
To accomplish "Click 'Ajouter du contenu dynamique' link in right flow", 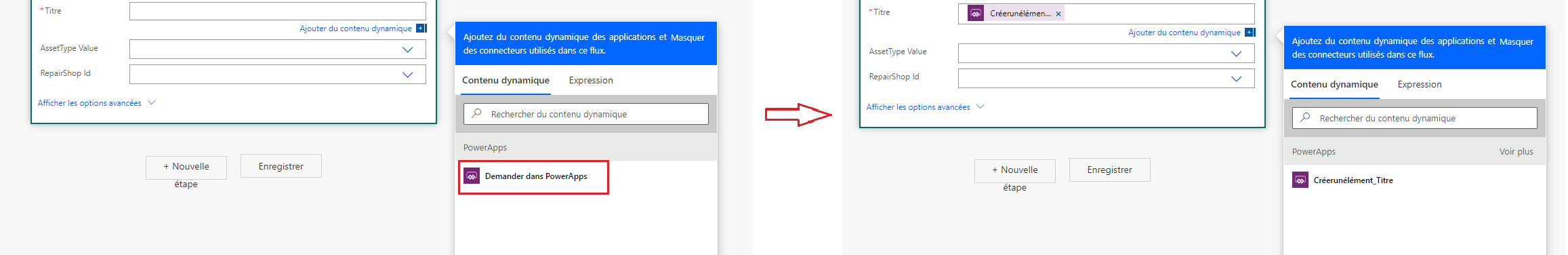I will (x=1184, y=33).
